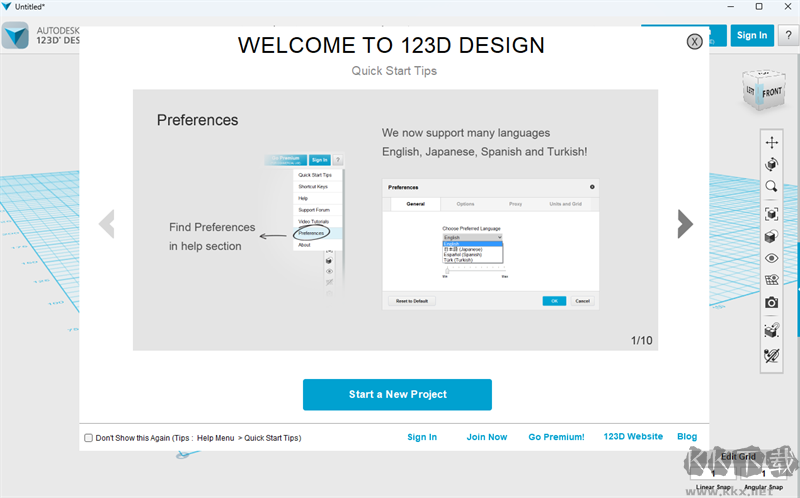This screenshot has height=498, width=800.
Task: Open the help question mark menu
Action: pos(789,35)
